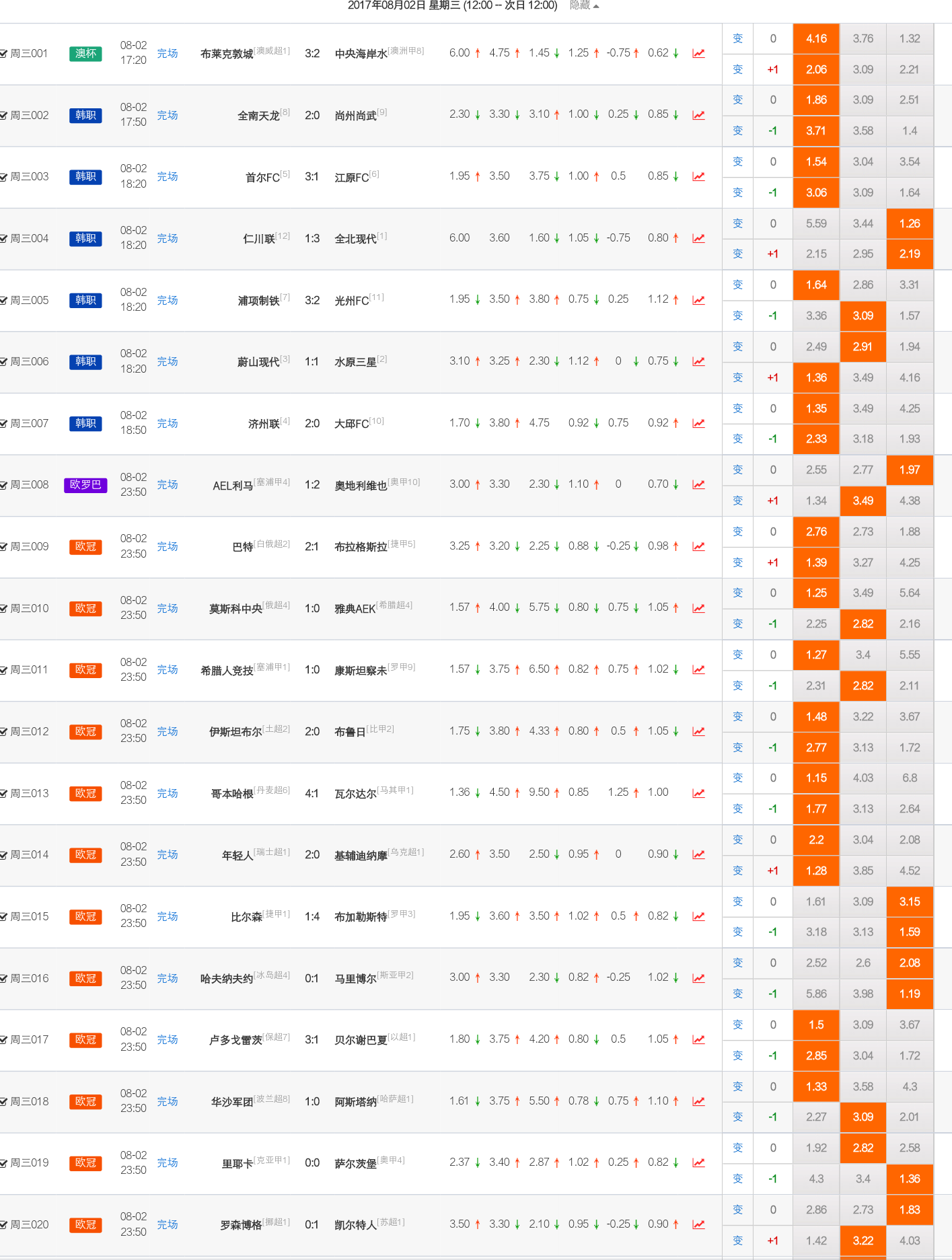Open the odds trend chart for 周三011
The width and height of the screenshot is (952, 1260).
tap(698, 669)
